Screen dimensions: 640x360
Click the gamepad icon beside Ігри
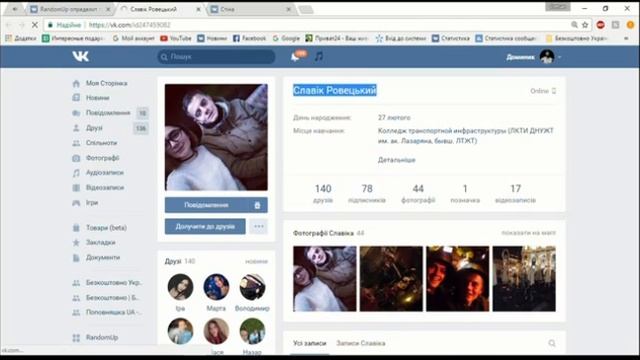coord(76,203)
